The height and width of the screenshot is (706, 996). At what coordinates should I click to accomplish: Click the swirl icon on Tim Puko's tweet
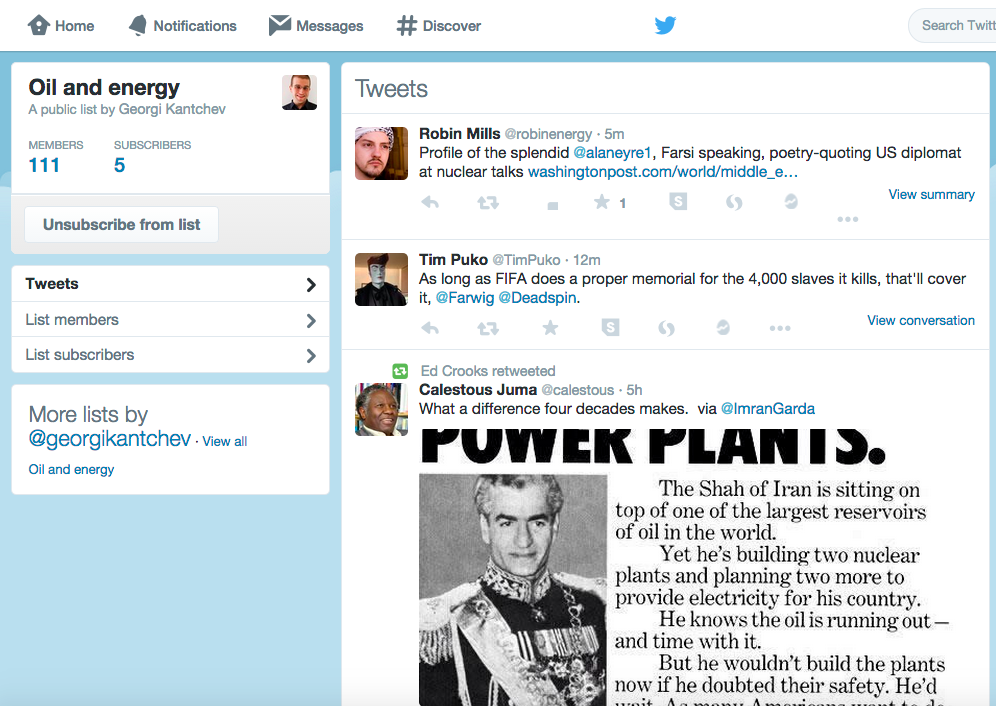[666, 329]
